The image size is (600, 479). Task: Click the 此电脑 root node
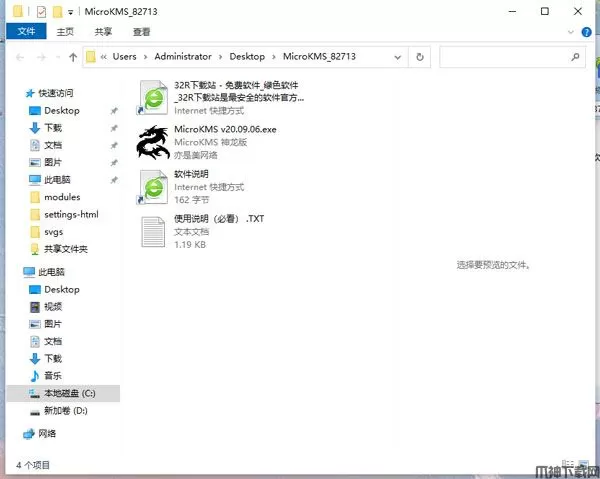[51, 272]
